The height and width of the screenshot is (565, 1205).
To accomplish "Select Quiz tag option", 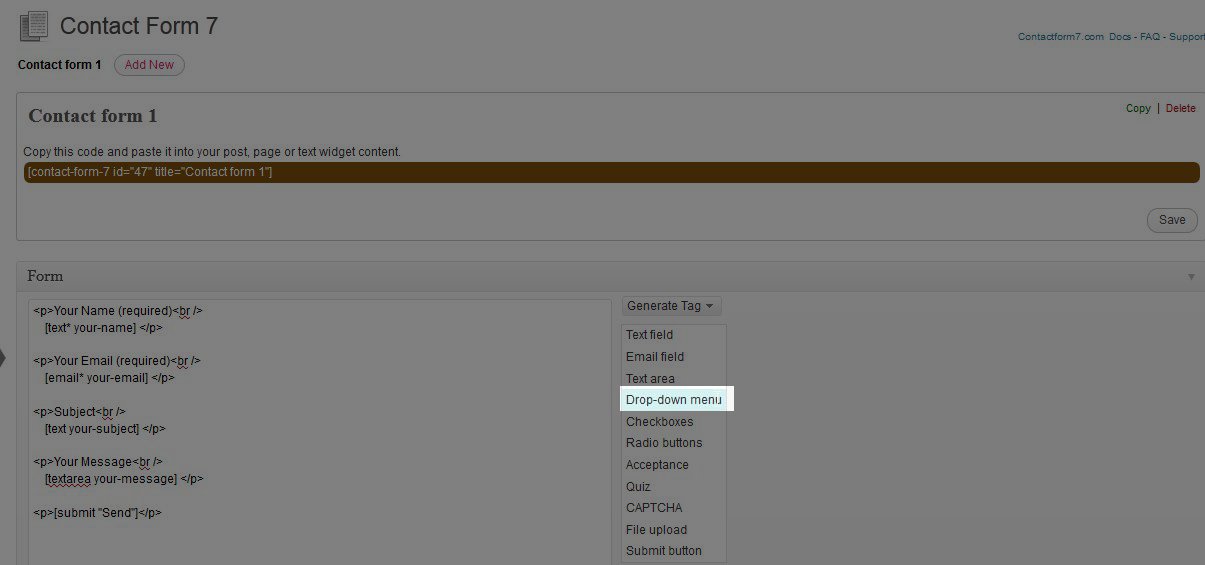I will click(638, 487).
